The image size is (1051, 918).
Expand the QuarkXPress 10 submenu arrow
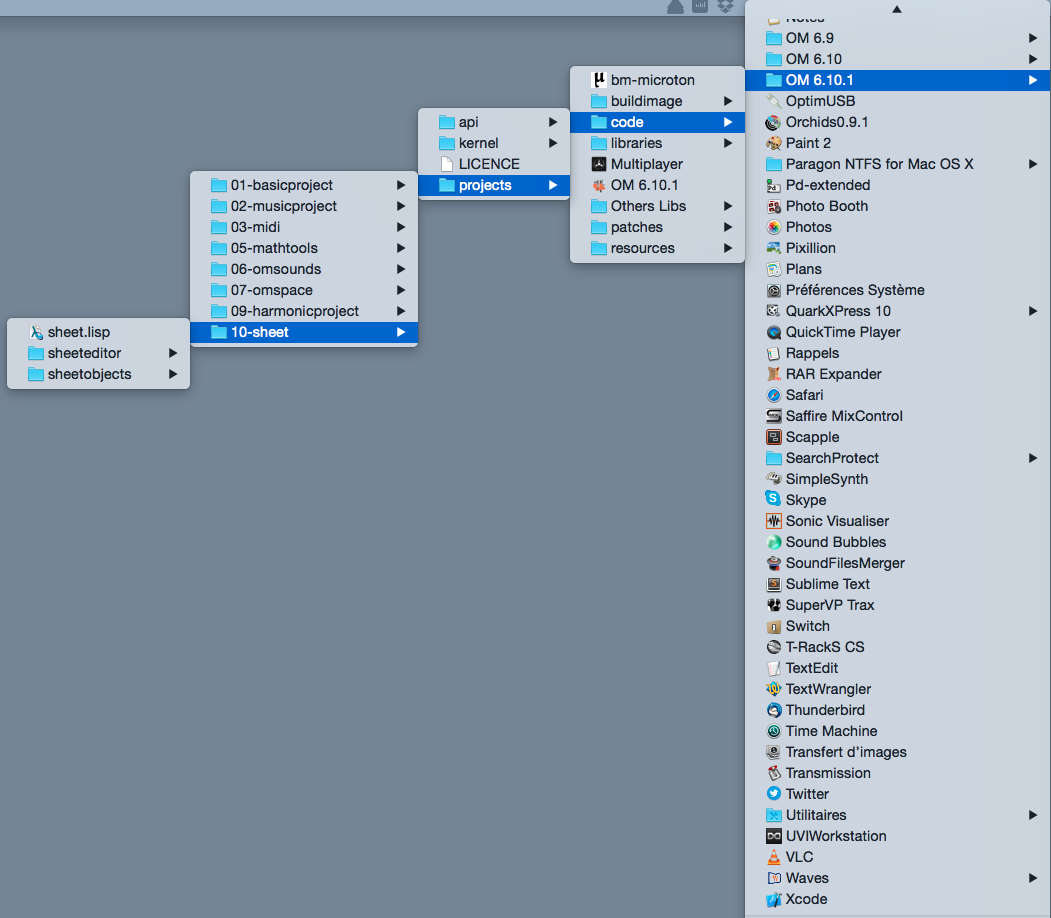pos(1033,312)
